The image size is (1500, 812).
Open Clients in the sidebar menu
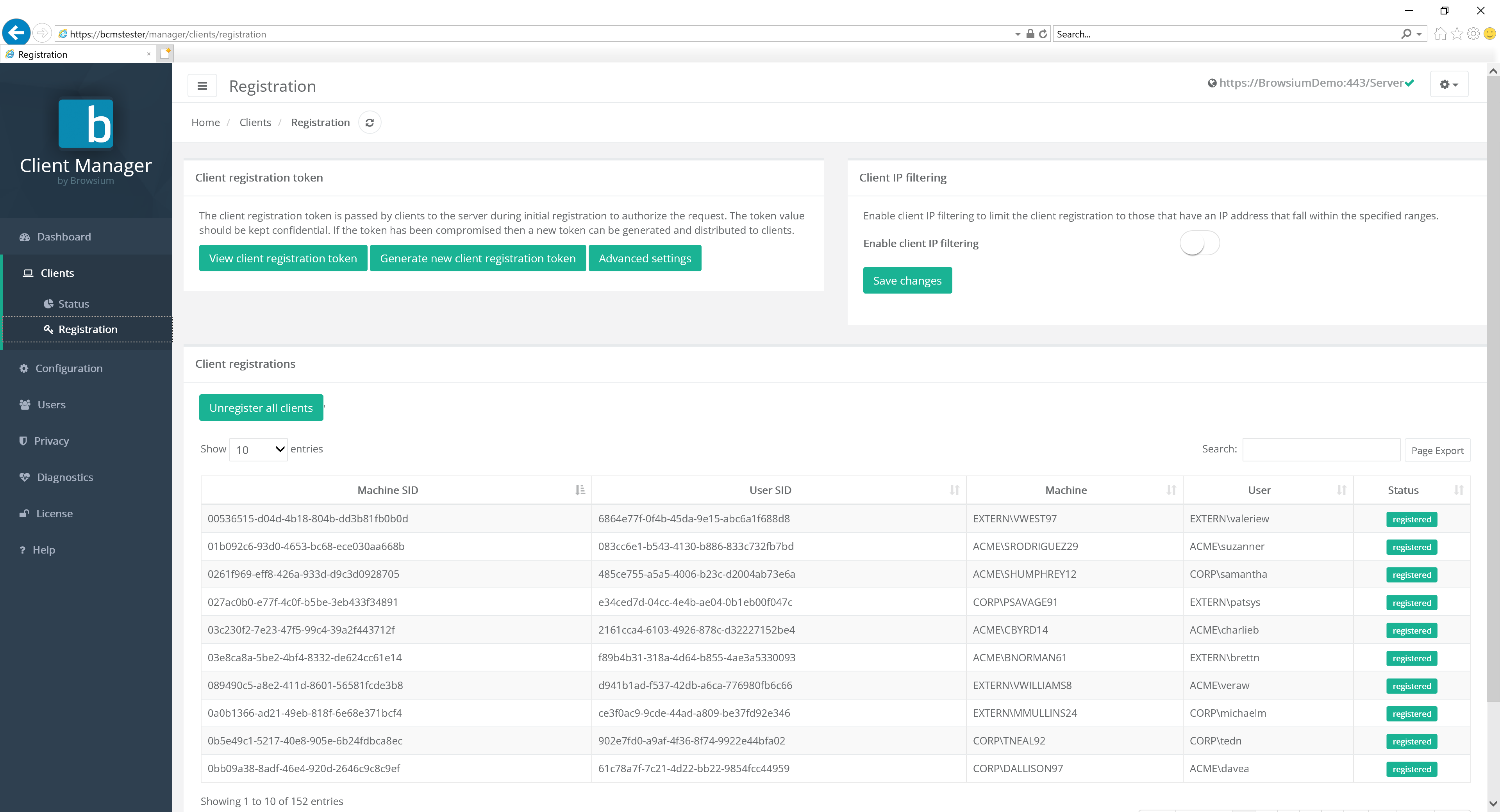[x=57, y=272]
